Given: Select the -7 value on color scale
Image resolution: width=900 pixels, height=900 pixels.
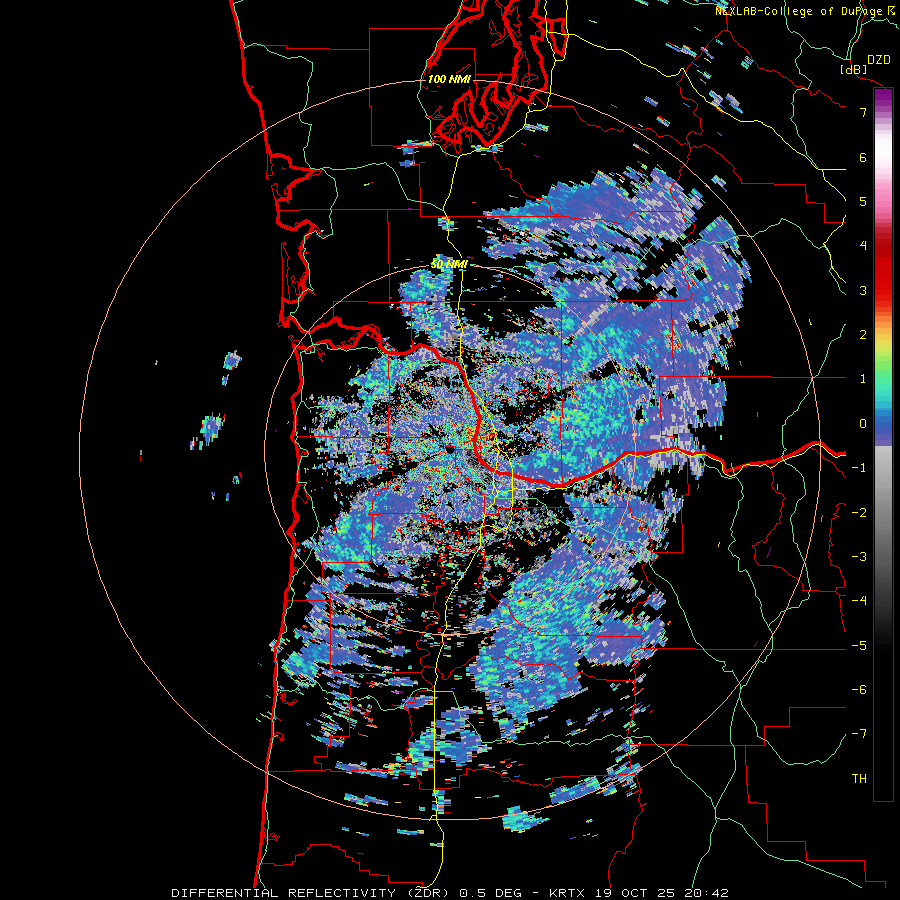Looking at the screenshot, I should (859, 734).
